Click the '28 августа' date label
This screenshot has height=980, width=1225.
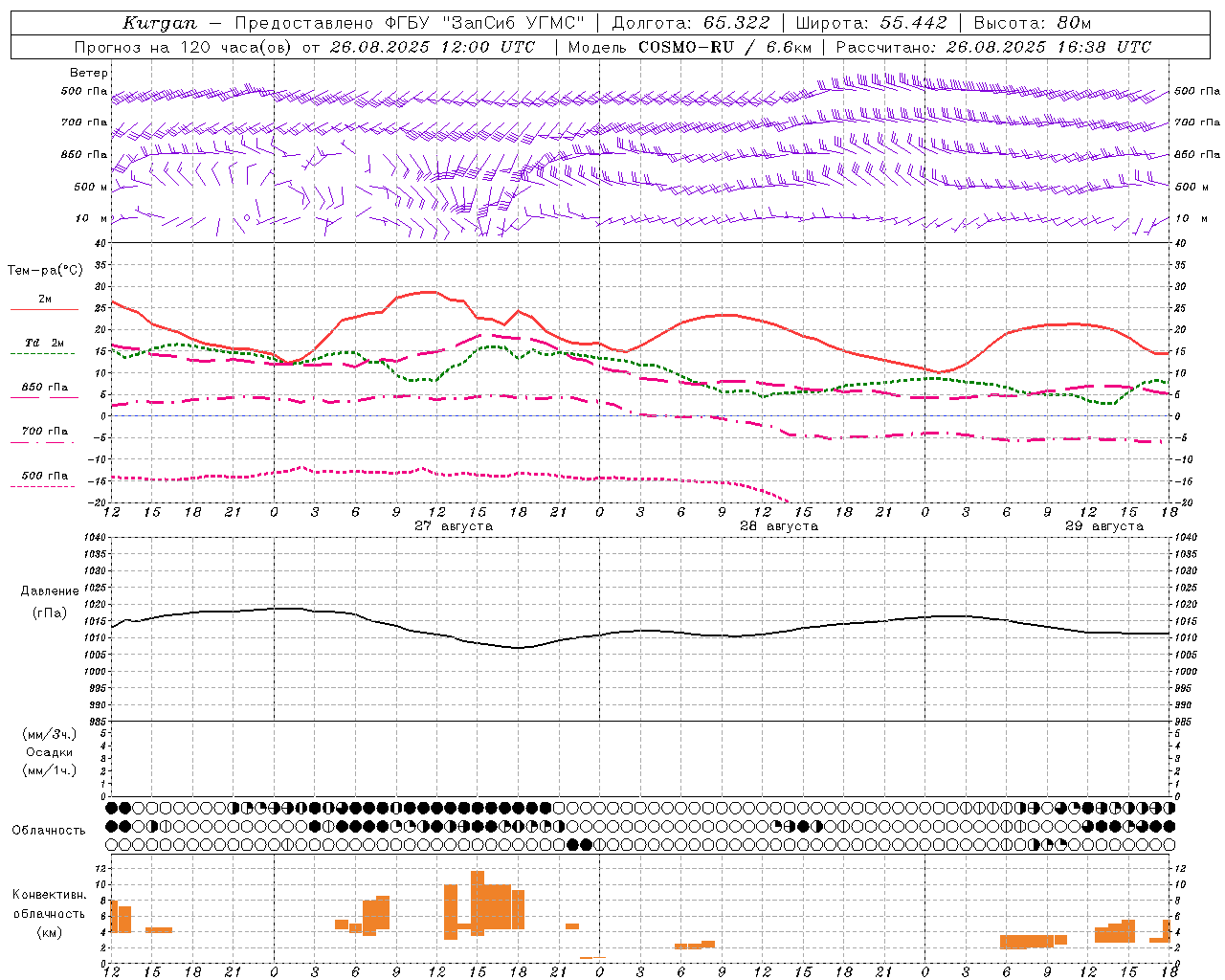click(779, 526)
